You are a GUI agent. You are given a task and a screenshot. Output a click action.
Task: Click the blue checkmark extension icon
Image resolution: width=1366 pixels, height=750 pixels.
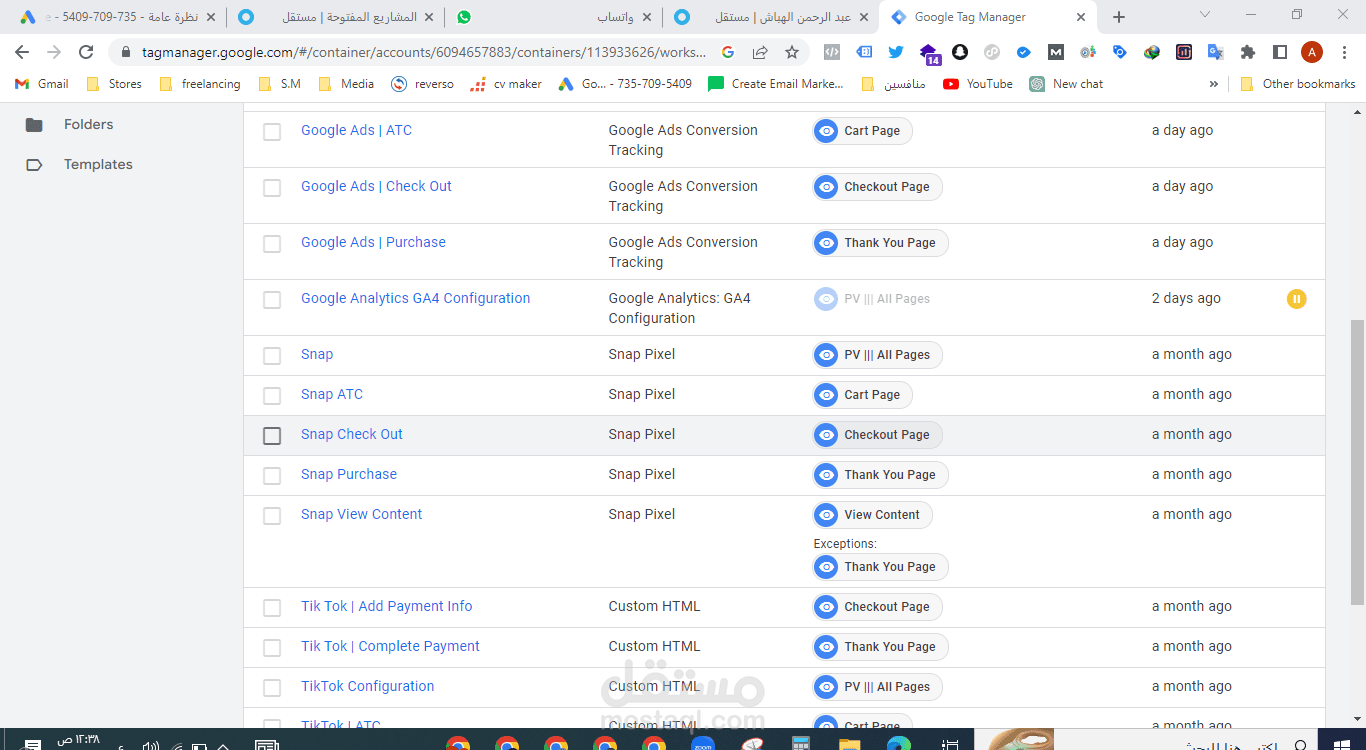click(1024, 52)
